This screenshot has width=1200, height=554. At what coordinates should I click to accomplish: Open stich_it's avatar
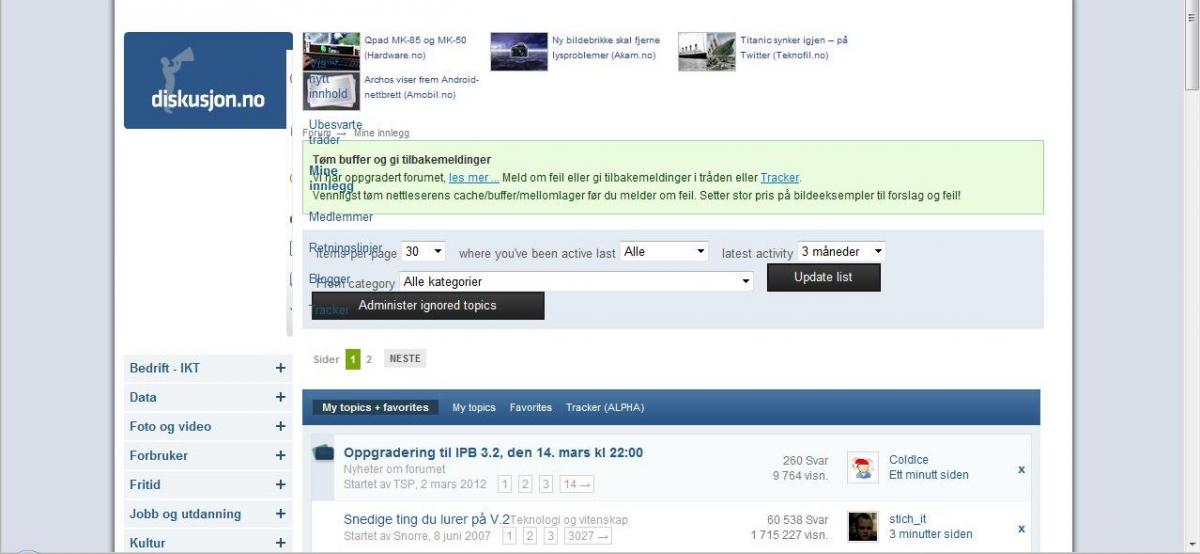(x=863, y=526)
